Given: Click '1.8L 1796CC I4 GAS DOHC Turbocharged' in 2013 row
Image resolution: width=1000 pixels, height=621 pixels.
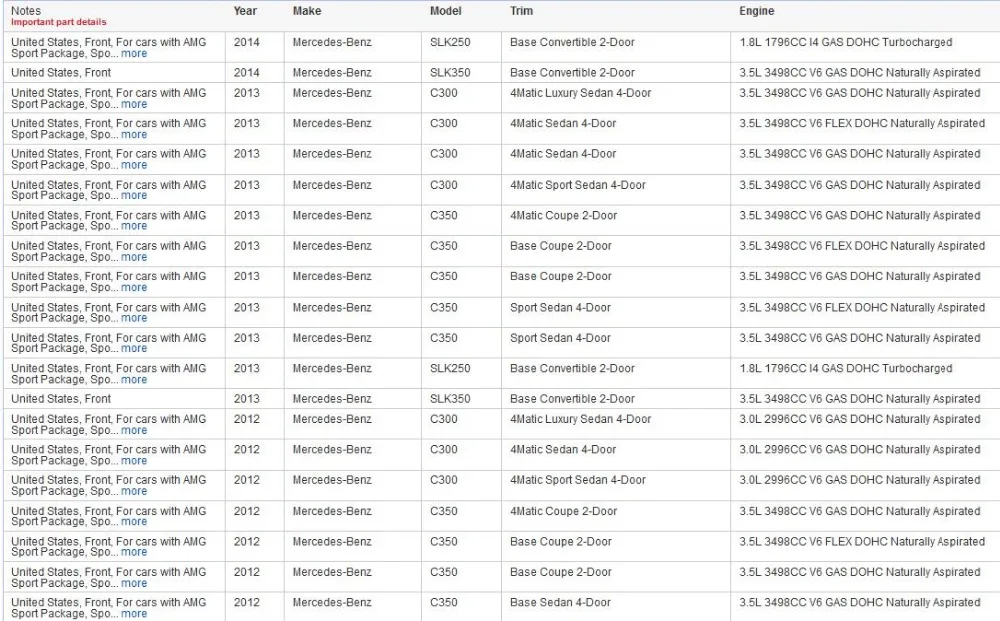Looking at the screenshot, I should pyautogui.click(x=846, y=369).
